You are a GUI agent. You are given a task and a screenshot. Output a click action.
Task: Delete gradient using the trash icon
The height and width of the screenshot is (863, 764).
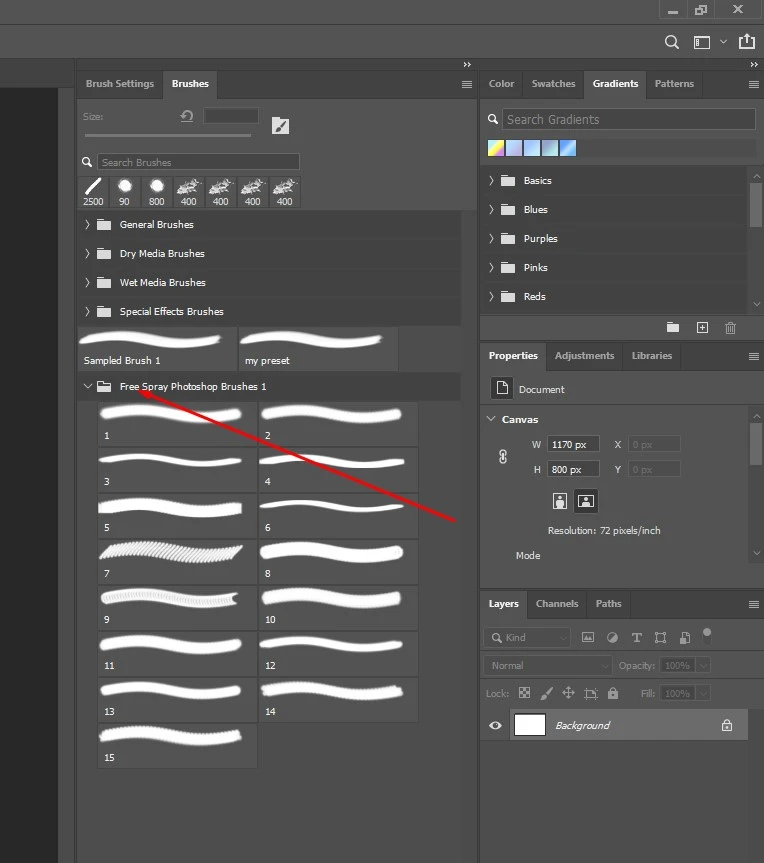point(730,328)
